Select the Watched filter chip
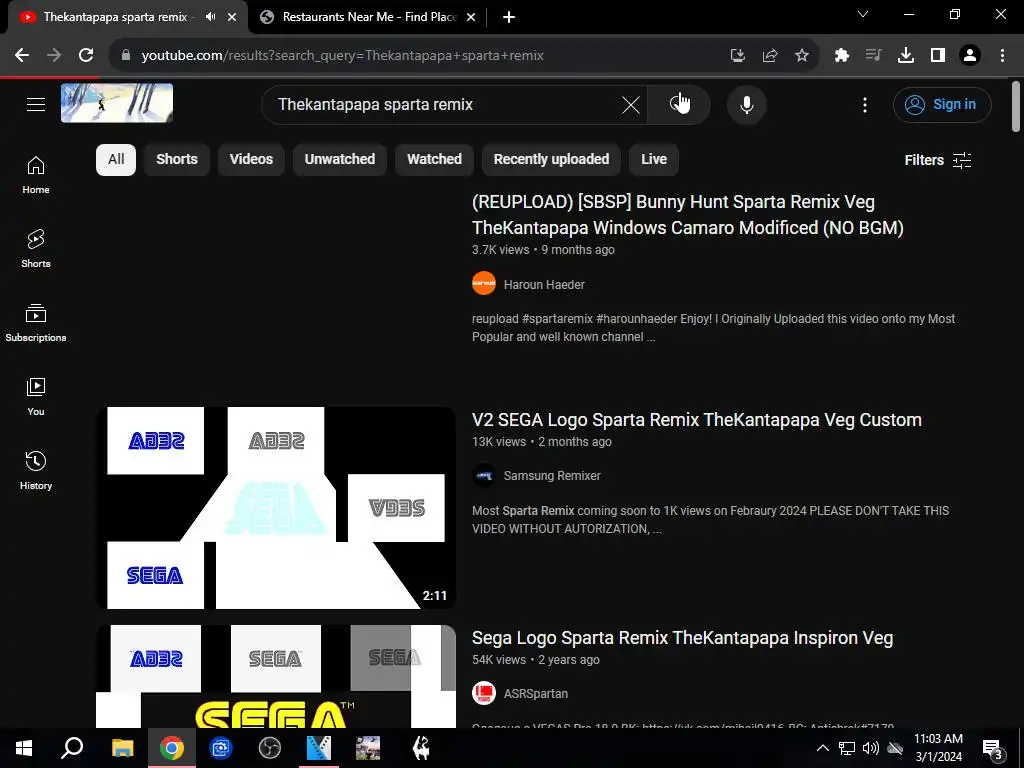 coord(434,159)
